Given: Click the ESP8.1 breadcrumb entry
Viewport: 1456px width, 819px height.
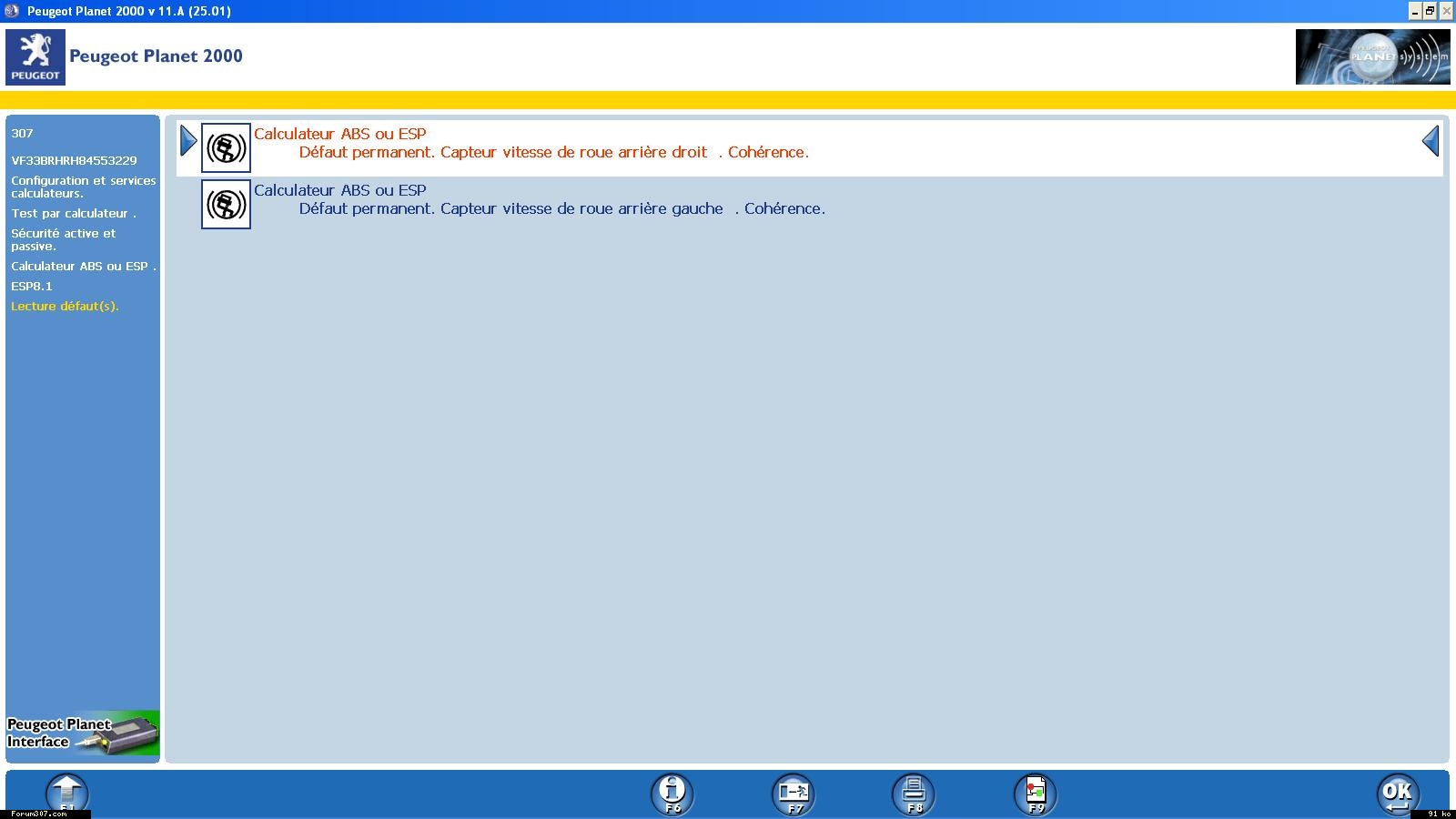Looking at the screenshot, I should 32,286.
